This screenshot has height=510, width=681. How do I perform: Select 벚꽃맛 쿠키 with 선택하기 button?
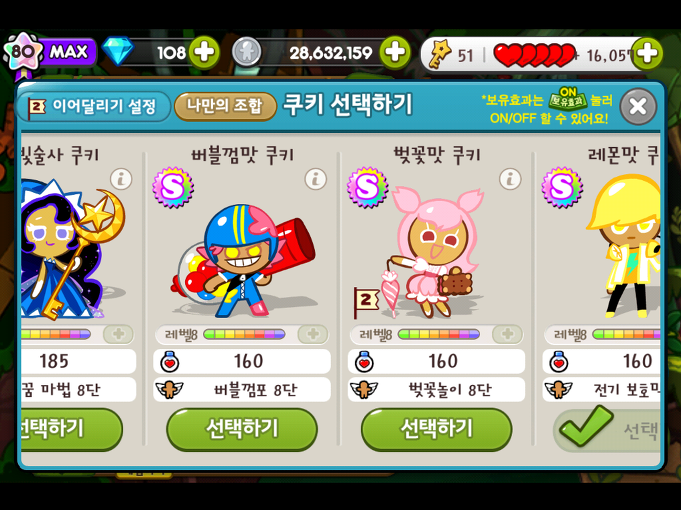tap(436, 429)
